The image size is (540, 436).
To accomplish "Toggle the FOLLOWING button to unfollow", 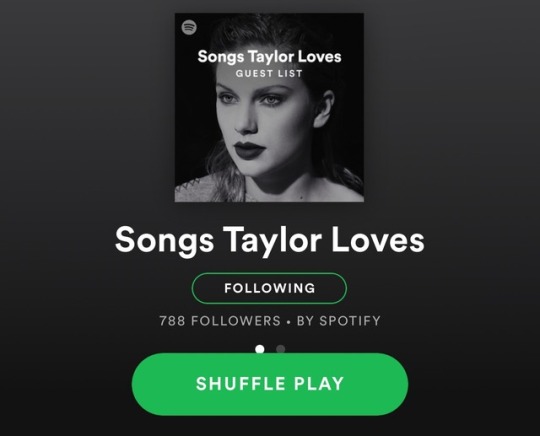I will [x=269, y=288].
